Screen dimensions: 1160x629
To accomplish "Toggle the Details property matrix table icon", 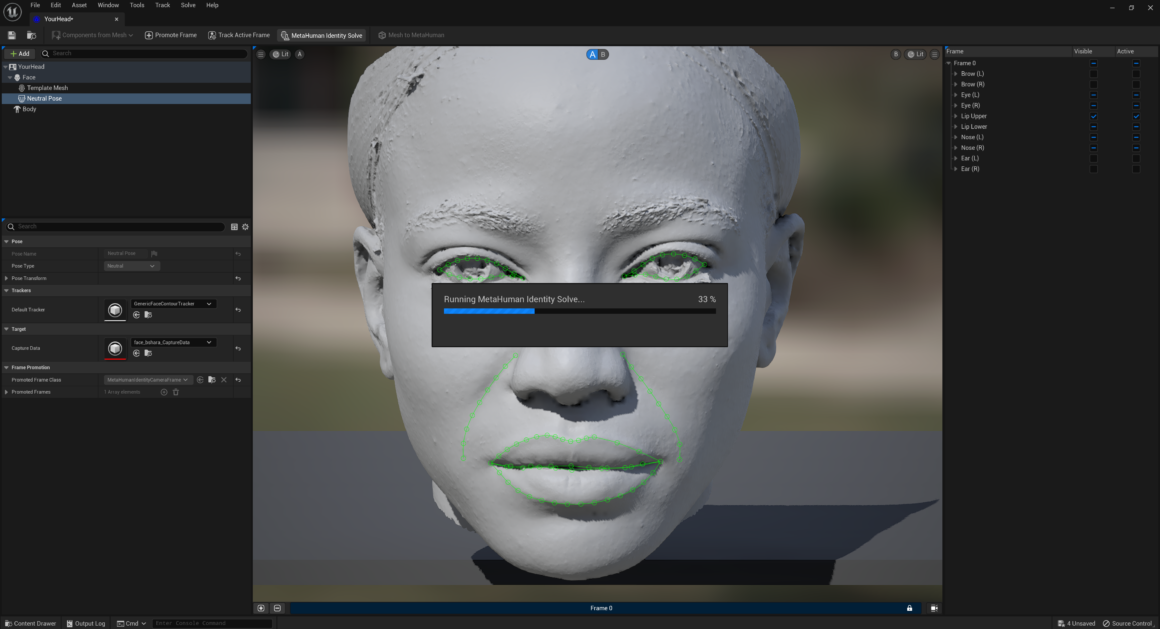I will click(235, 227).
